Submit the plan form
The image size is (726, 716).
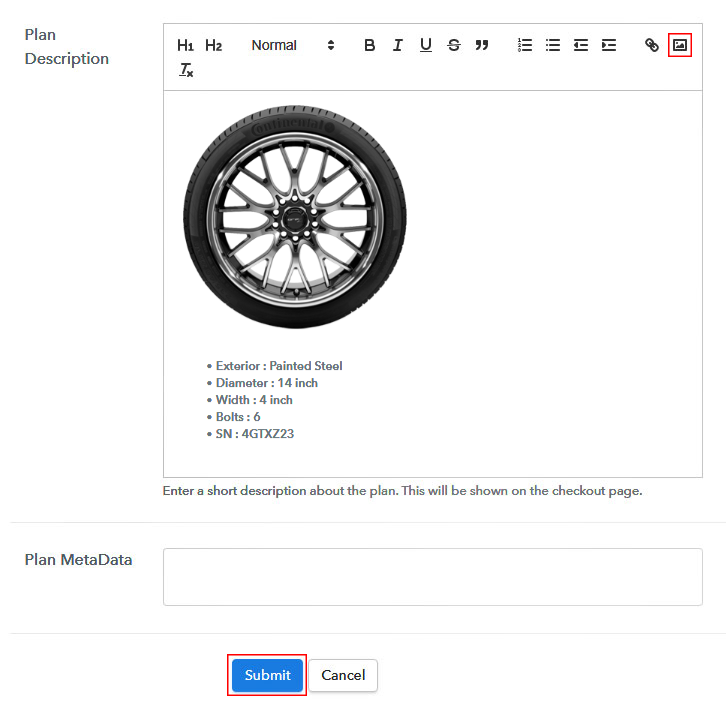click(x=267, y=675)
